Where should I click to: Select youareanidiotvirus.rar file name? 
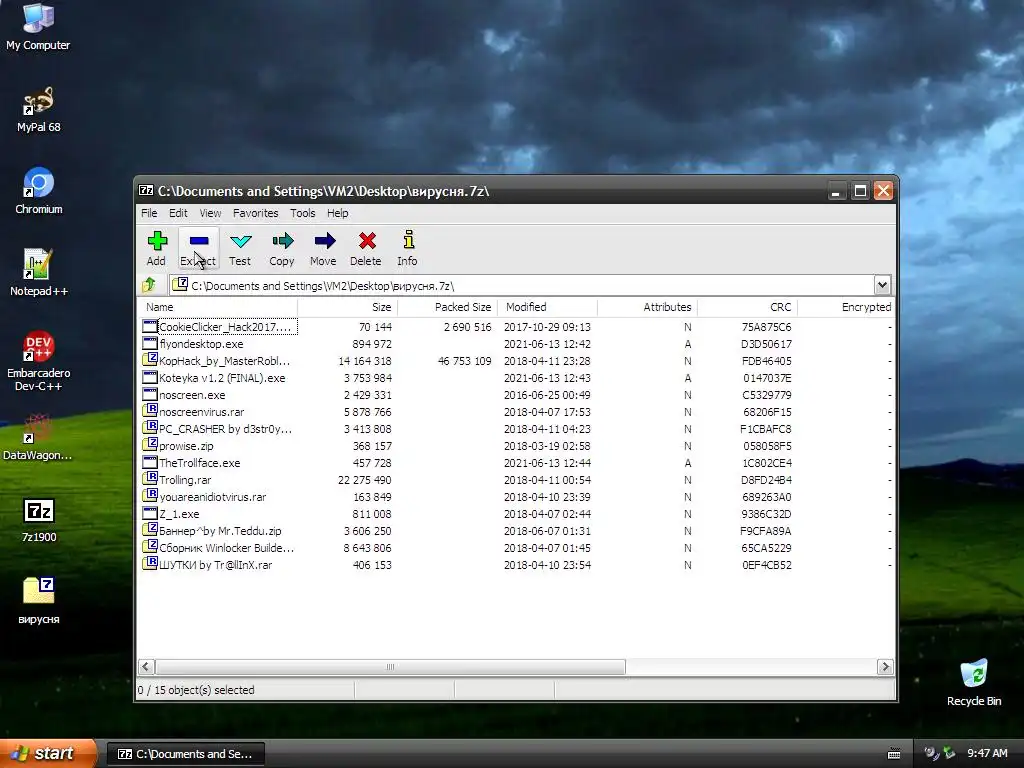[213, 497]
